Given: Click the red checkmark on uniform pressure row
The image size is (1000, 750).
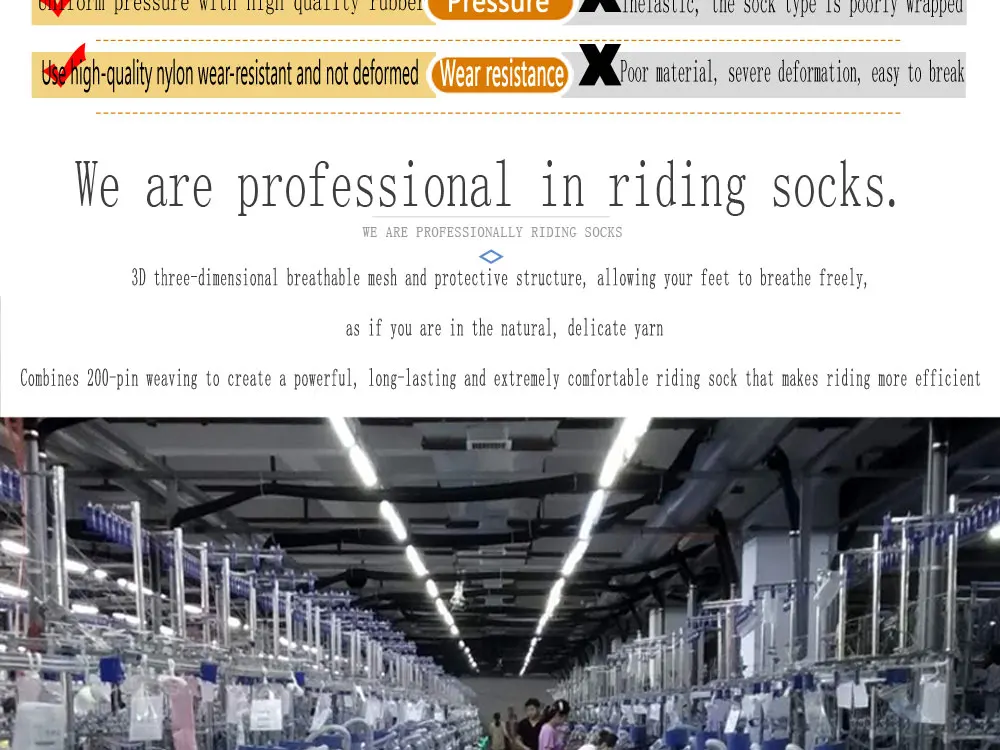Looking at the screenshot, I should click(x=59, y=8).
